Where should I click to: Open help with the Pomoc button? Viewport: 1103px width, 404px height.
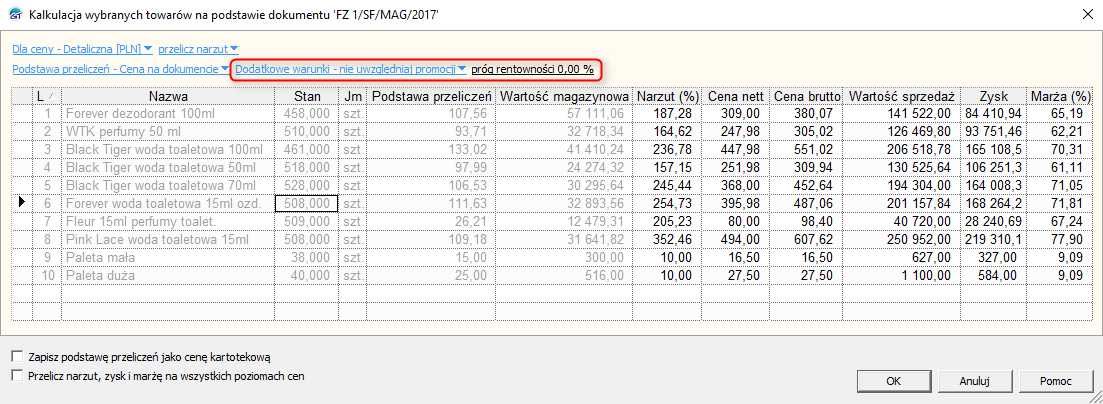click(1056, 381)
